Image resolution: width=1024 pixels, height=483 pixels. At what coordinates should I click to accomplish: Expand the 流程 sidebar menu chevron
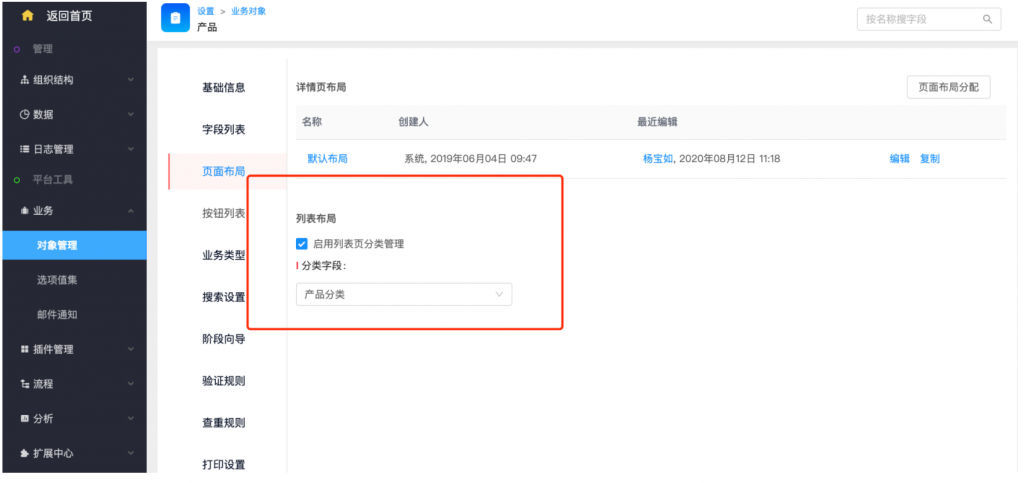(131, 384)
